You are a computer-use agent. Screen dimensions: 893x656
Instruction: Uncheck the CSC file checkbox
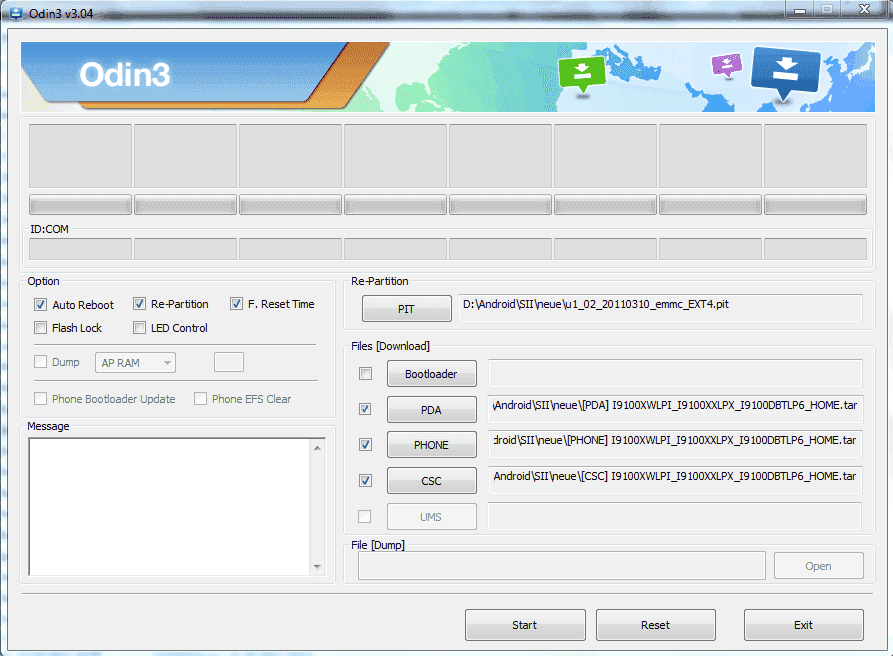pyautogui.click(x=366, y=481)
